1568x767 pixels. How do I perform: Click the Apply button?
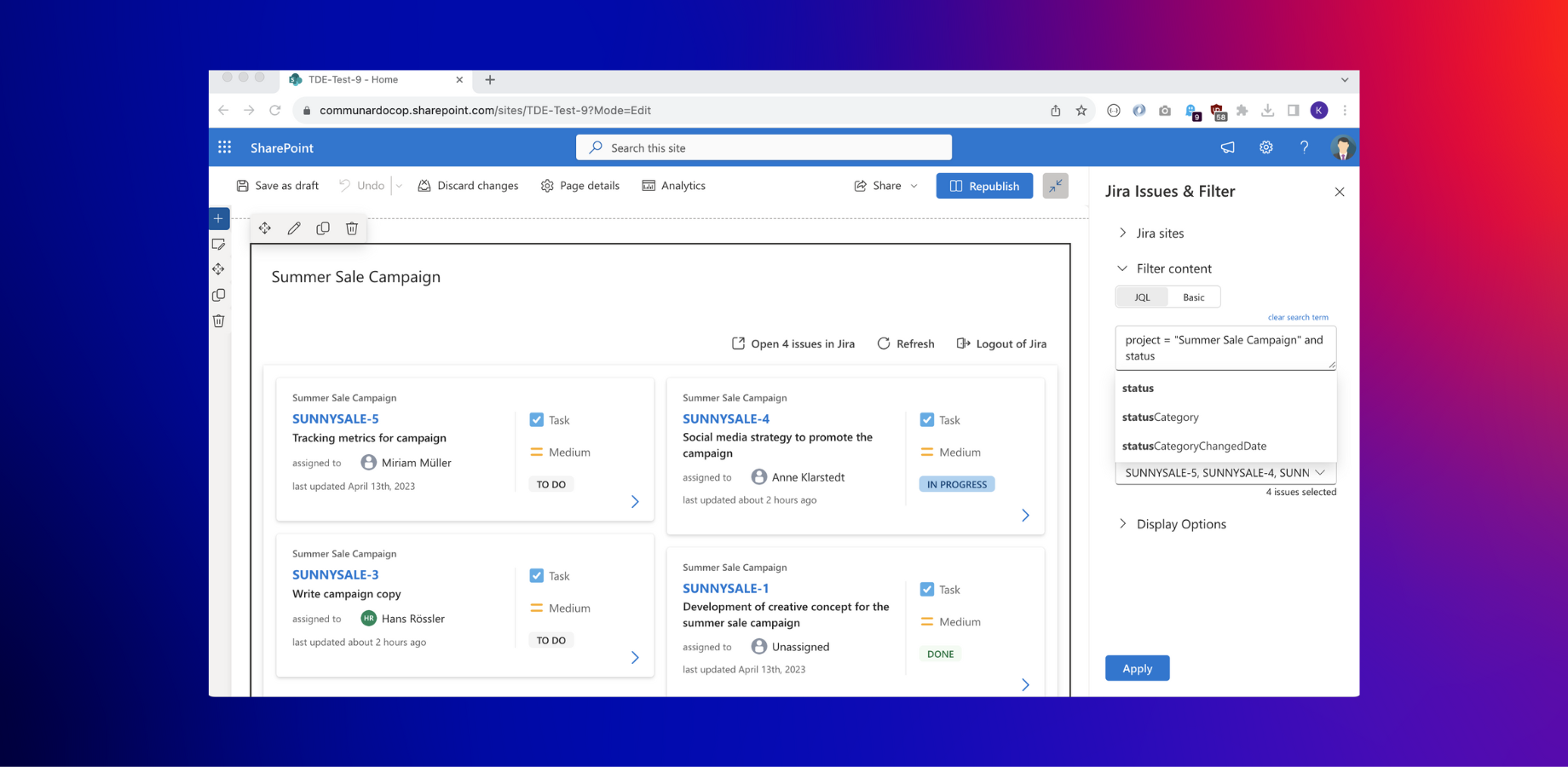coord(1138,668)
